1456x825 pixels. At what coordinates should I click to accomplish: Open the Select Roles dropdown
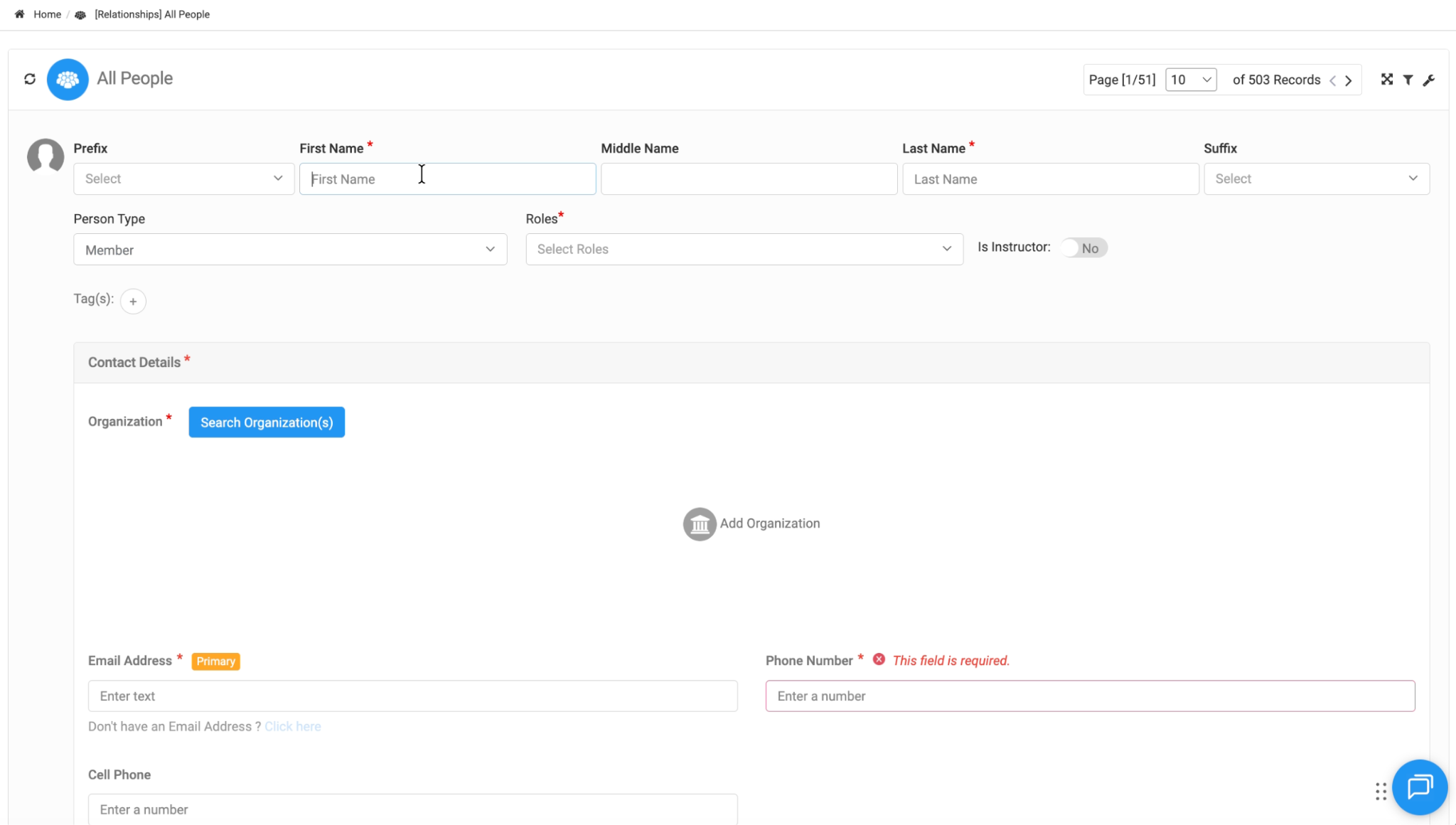click(744, 249)
